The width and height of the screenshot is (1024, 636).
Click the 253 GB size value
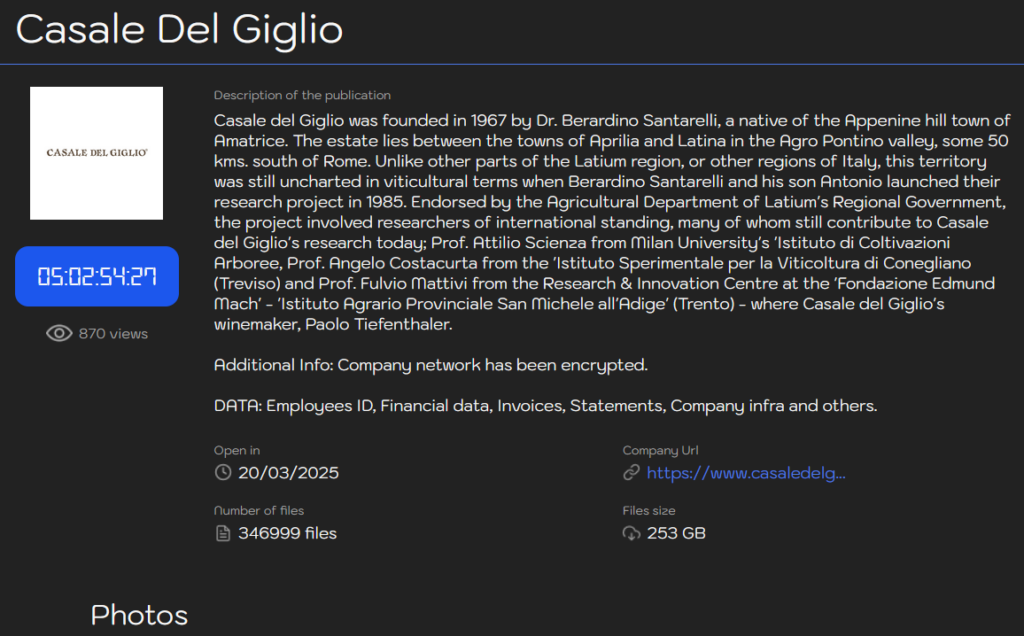[676, 533]
